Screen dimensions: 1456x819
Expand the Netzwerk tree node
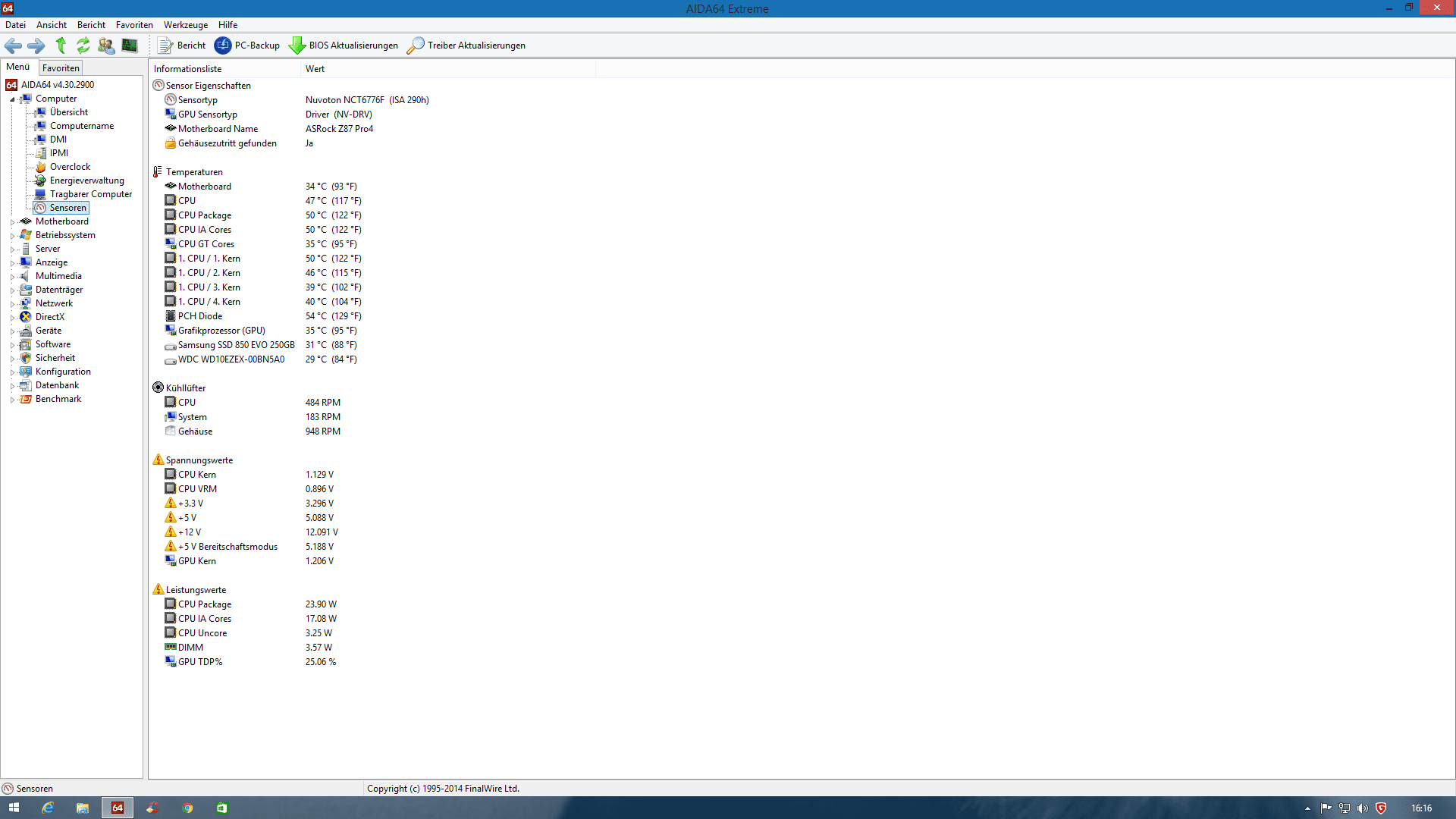pos(12,304)
